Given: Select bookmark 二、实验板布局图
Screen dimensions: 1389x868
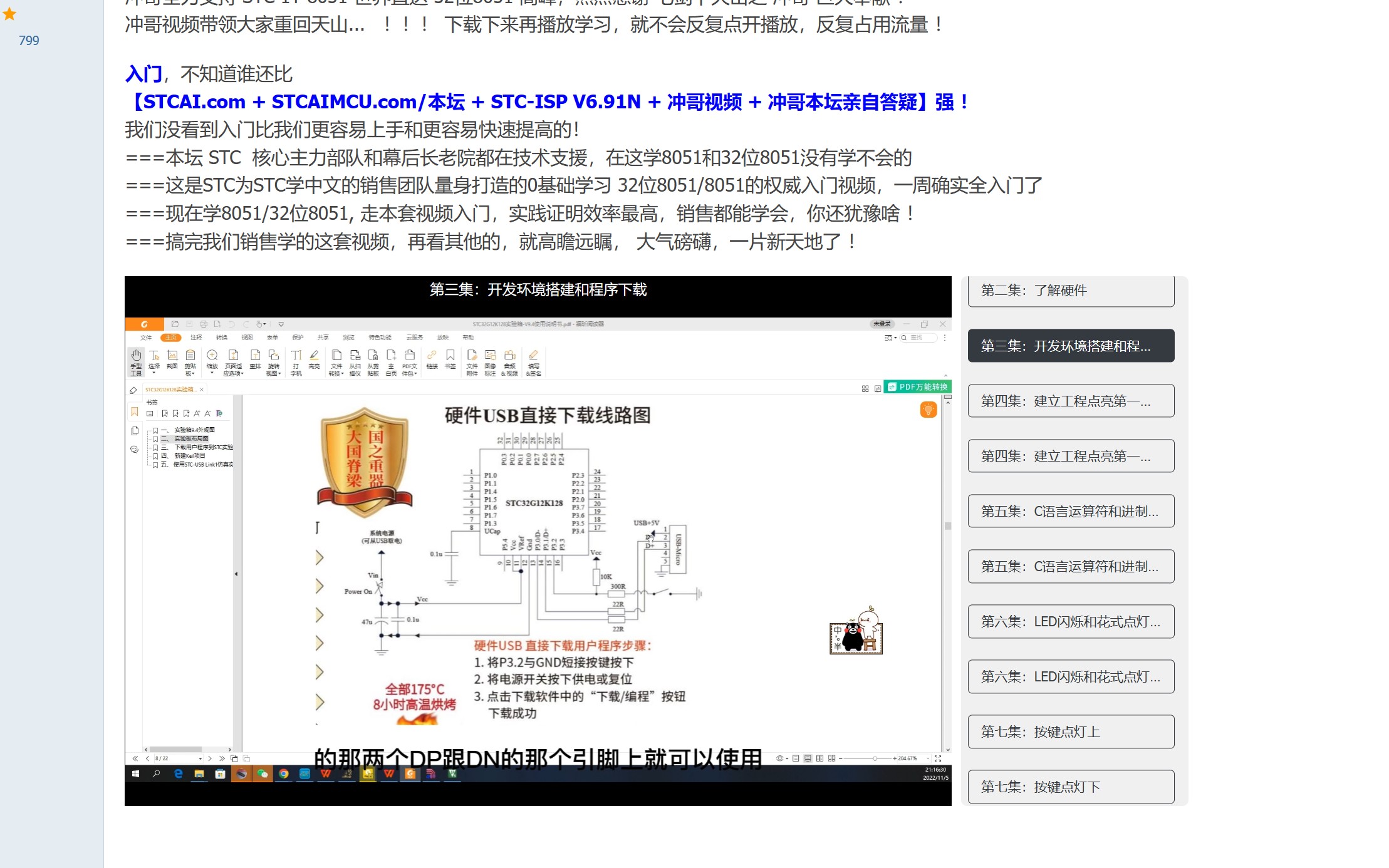Looking at the screenshot, I should click(185, 438).
